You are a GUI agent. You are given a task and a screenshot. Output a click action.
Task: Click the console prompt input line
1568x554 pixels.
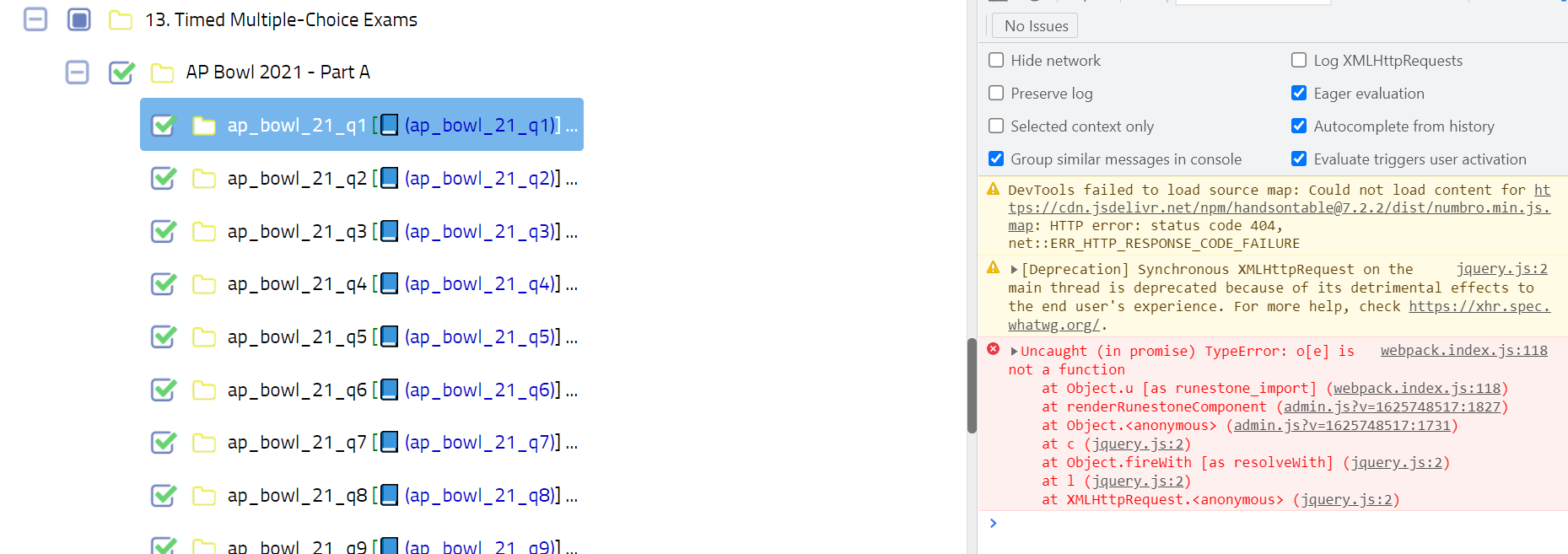(1282, 524)
